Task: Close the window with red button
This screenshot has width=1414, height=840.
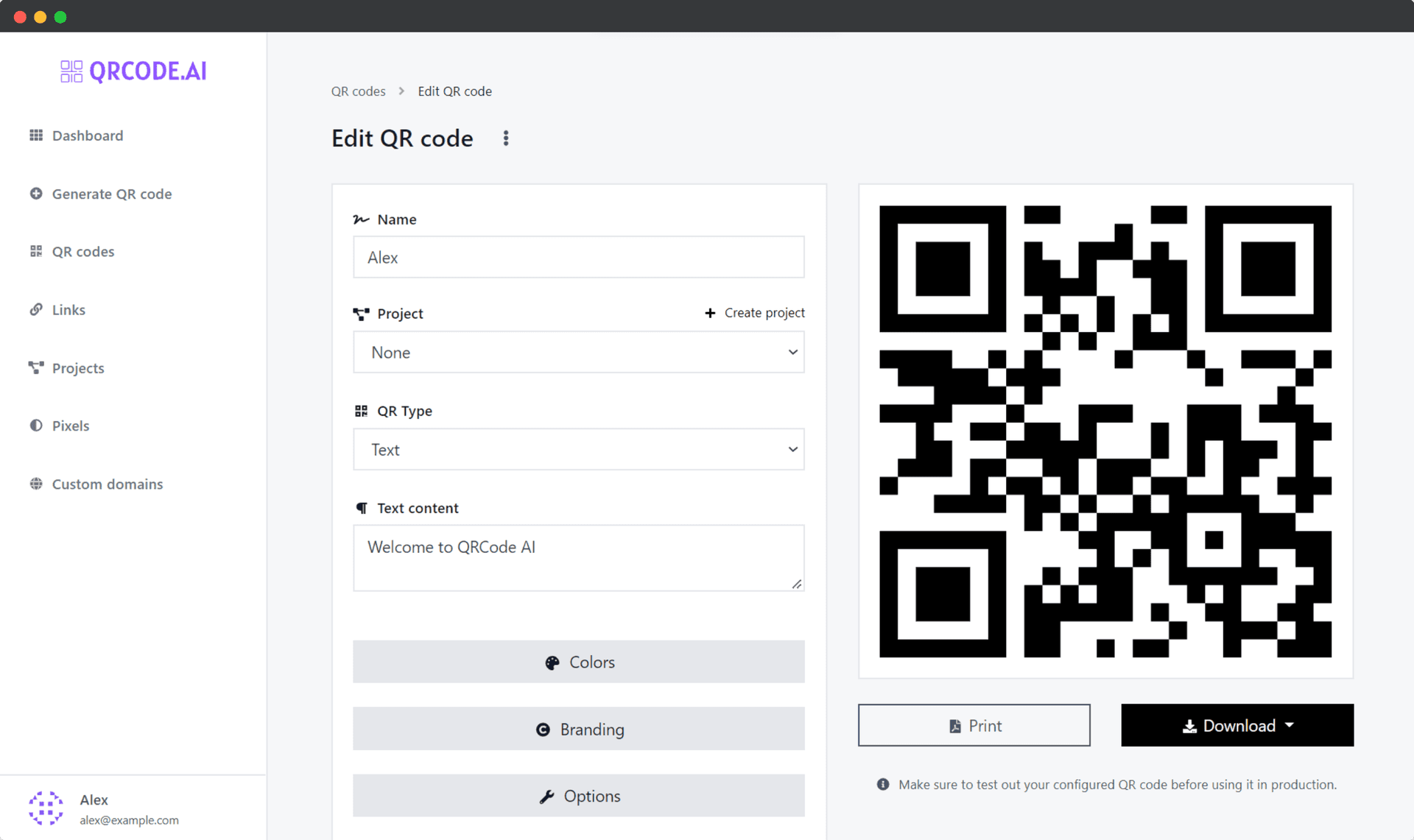Action: click(x=20, y=17)
